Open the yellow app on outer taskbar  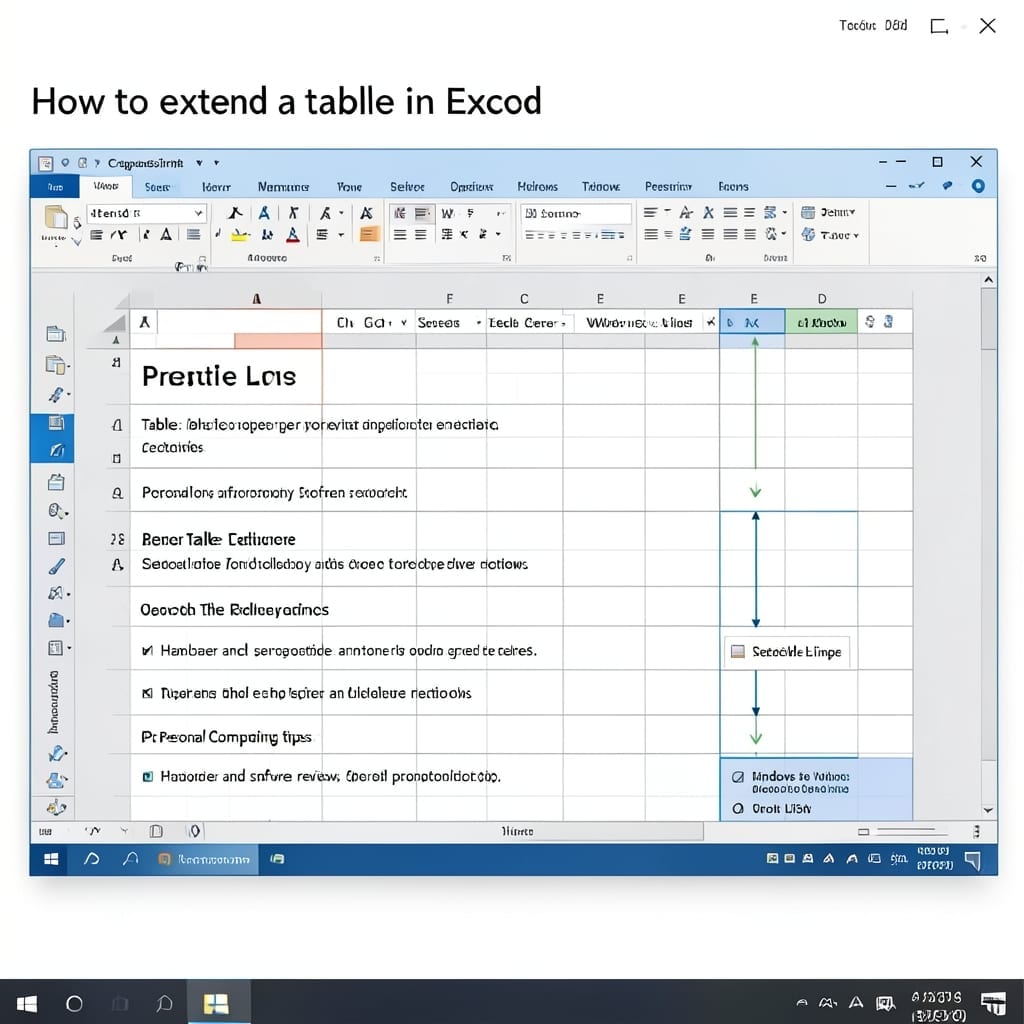(x=216, y=1003)
